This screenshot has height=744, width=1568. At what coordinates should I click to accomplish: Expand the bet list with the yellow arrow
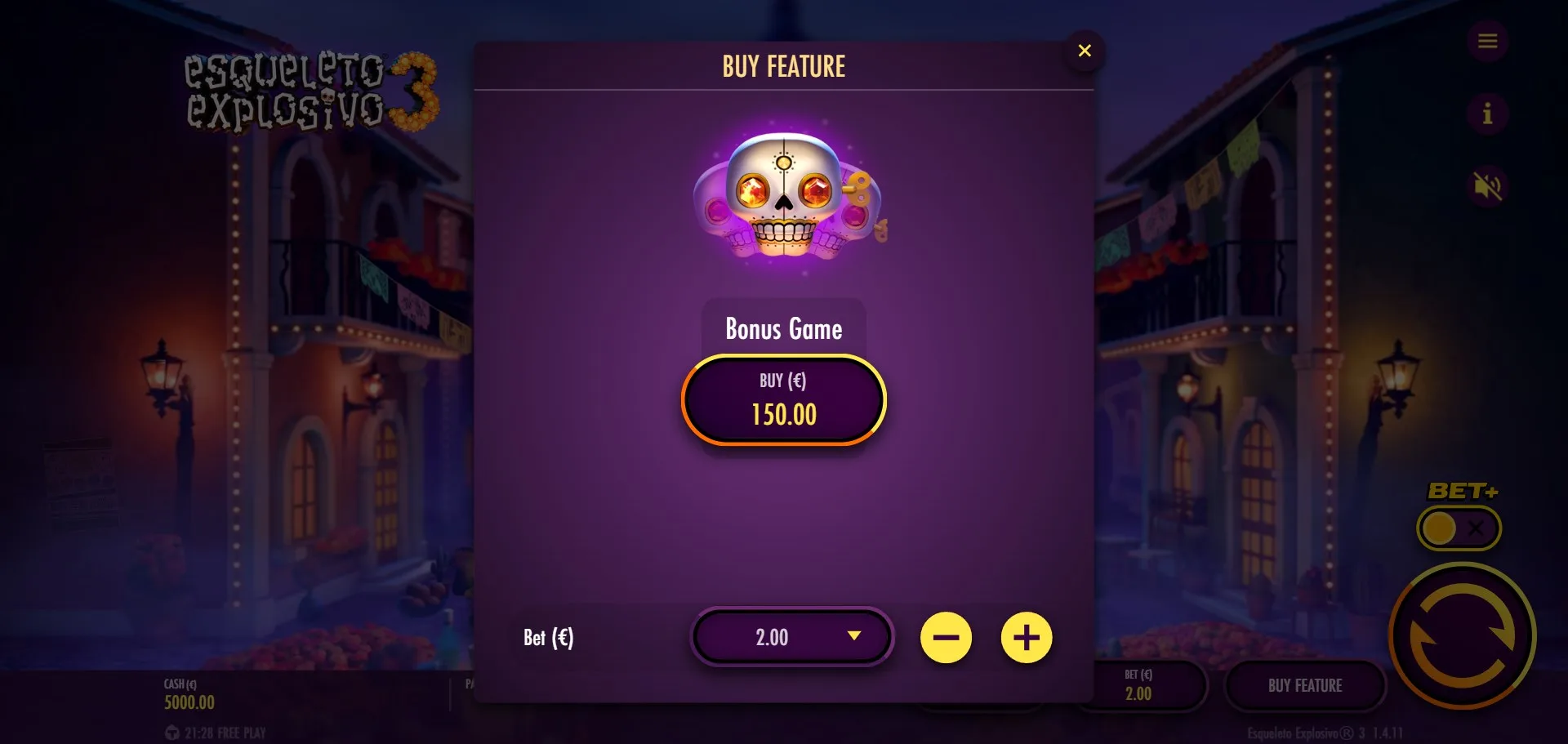click(x=854, y=635)
